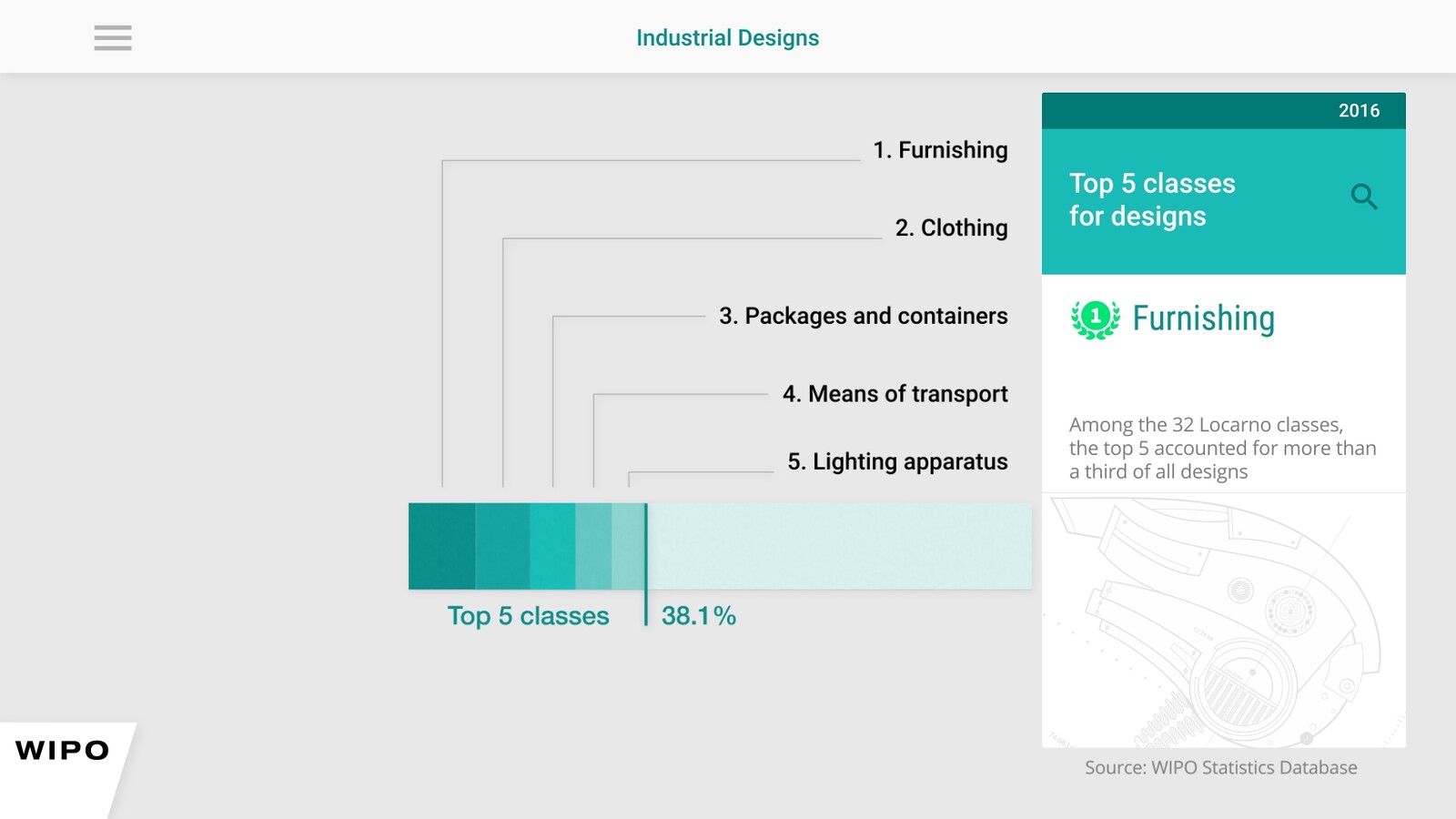The image size is (1456, 819).
Task: Select 5. Lighting apparatus label
Action: [897, 462]
